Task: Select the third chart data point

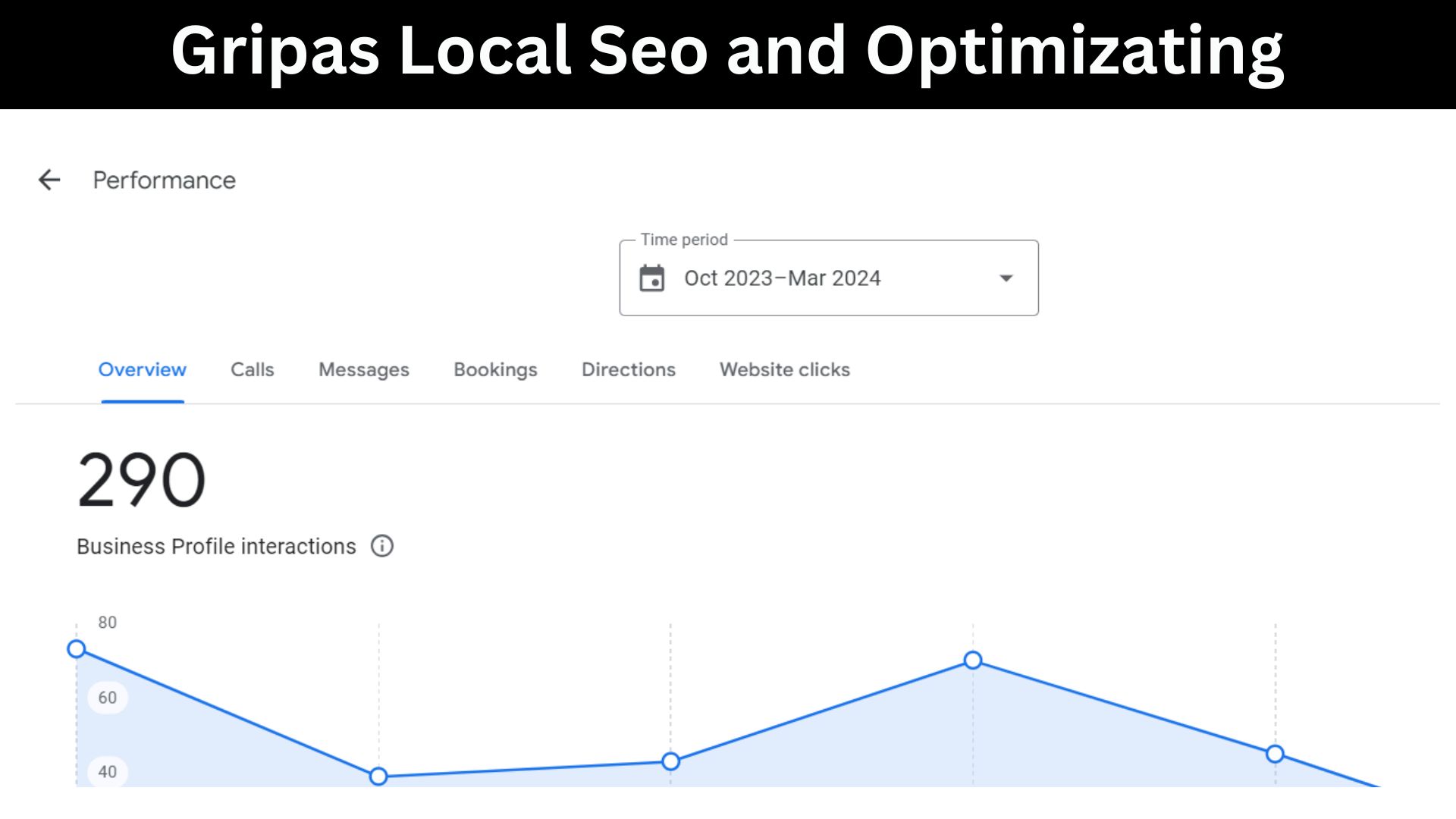Action: [x=670, y=761]
